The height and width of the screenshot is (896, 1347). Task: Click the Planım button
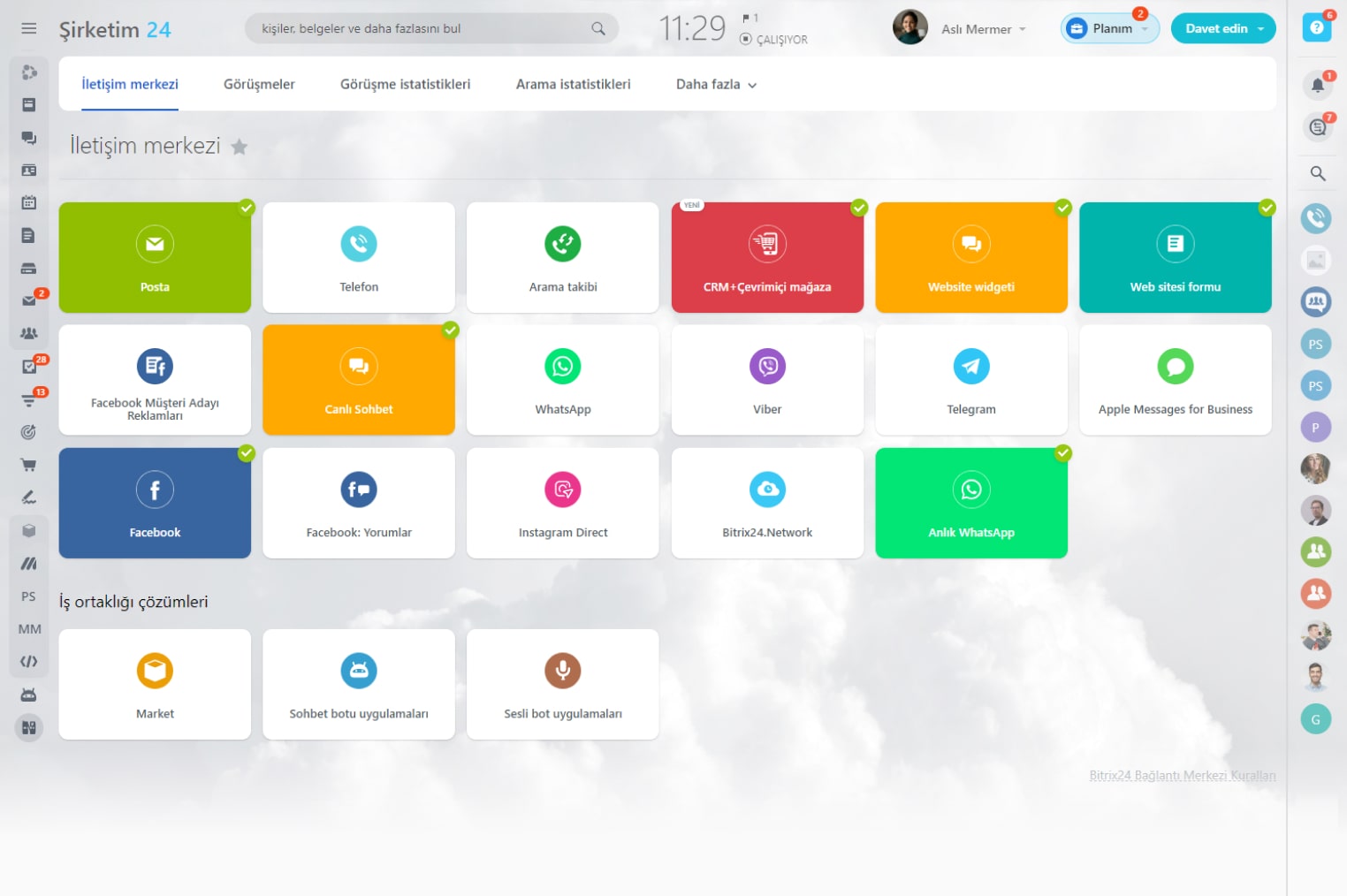[x=1110, y=29]
